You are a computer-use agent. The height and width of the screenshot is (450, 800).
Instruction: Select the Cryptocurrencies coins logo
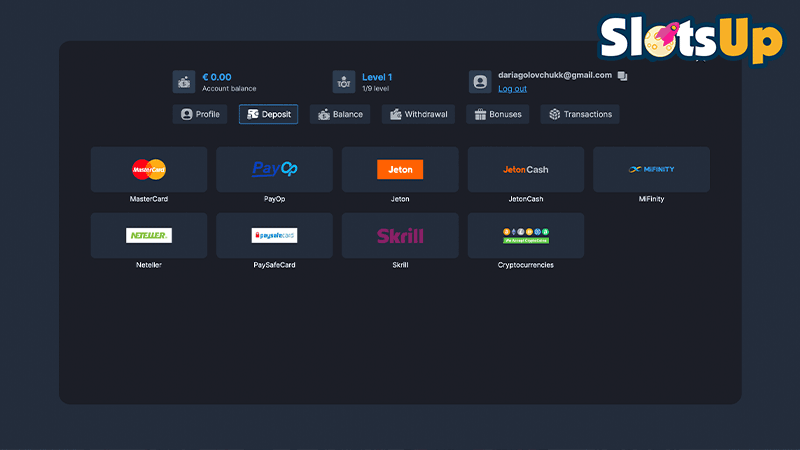coord(526,236)
